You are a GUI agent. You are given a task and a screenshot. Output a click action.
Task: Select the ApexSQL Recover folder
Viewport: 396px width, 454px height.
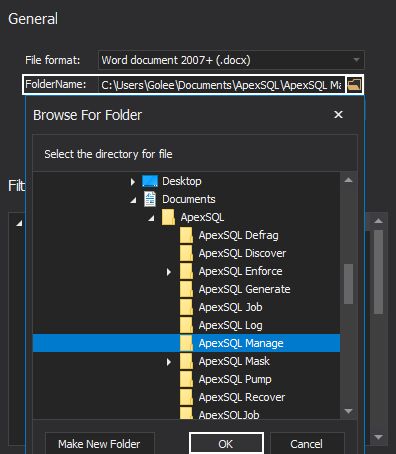tap(242, 397)
